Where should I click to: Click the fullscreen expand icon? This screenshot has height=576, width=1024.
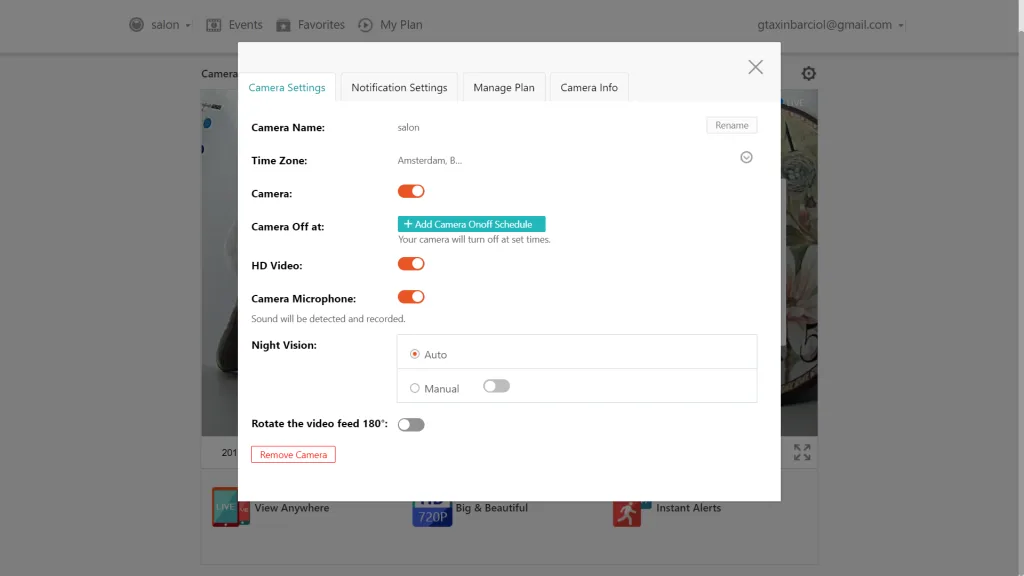pyautogui.click(x=802, y=453)
